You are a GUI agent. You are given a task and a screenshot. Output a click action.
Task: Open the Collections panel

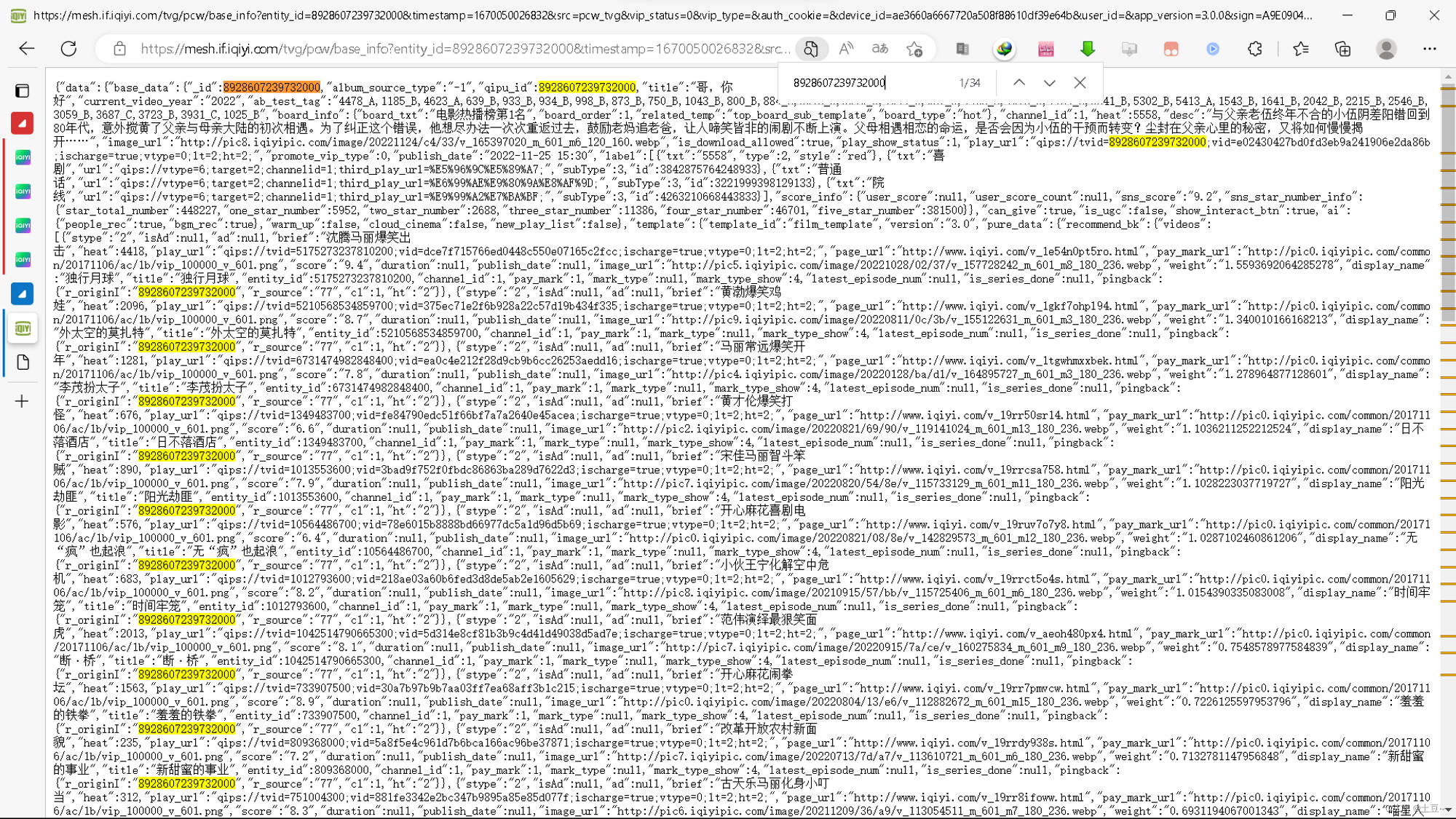click(x=1342, y=49)
